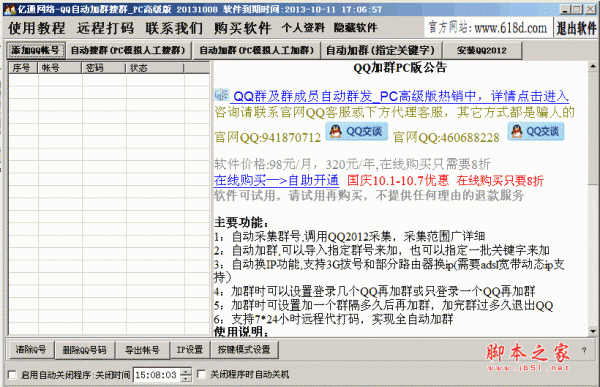Click the QQ加群PC版公告 title

[400, 68]
